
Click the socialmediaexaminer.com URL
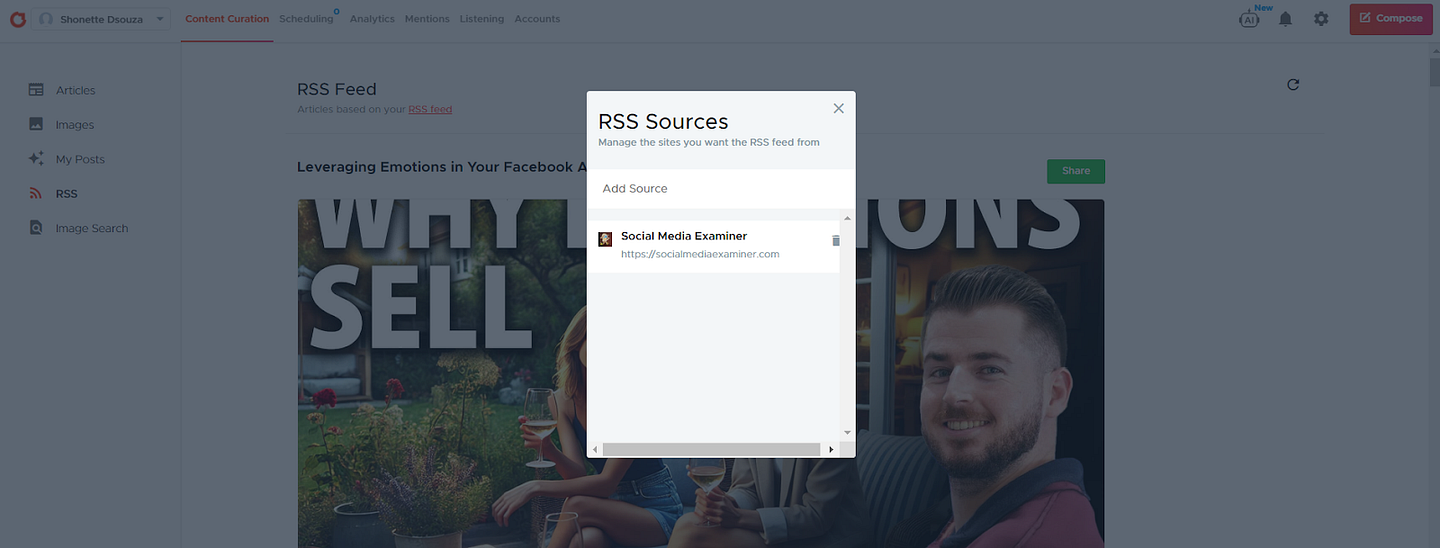(x=700, y=254)
